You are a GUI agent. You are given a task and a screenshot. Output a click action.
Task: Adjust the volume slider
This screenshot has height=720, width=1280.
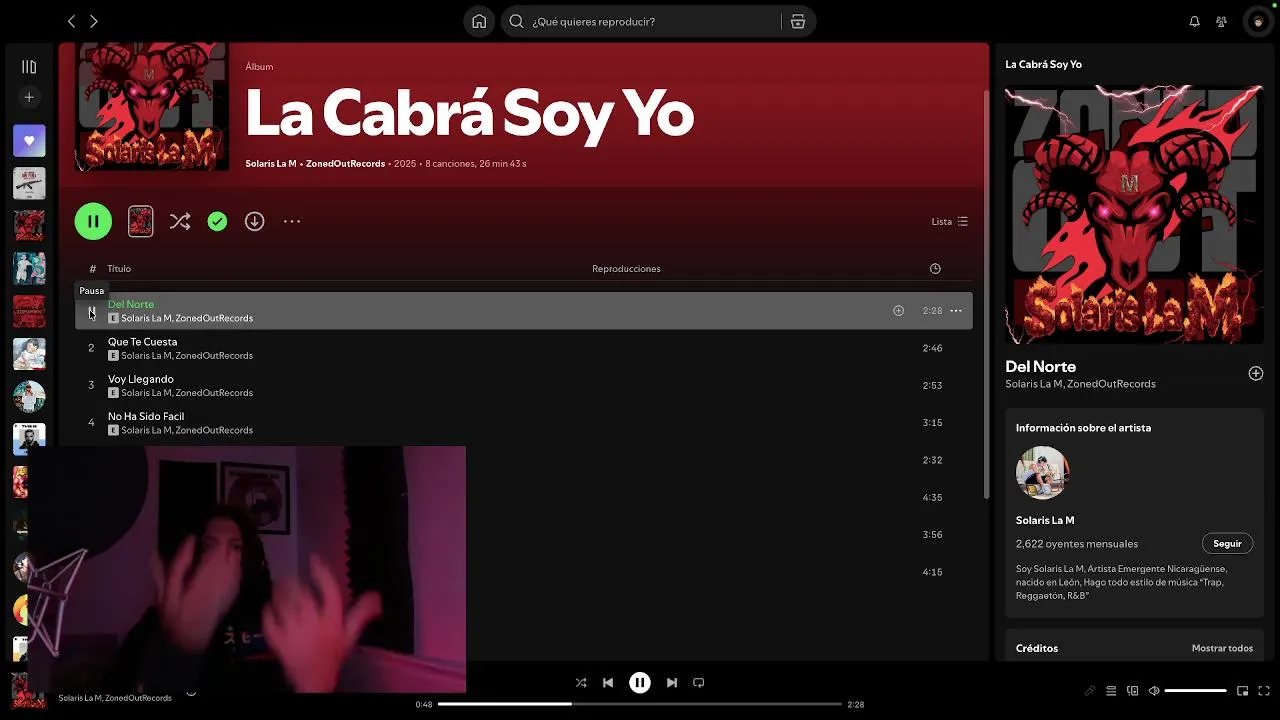click(1195, 691)
